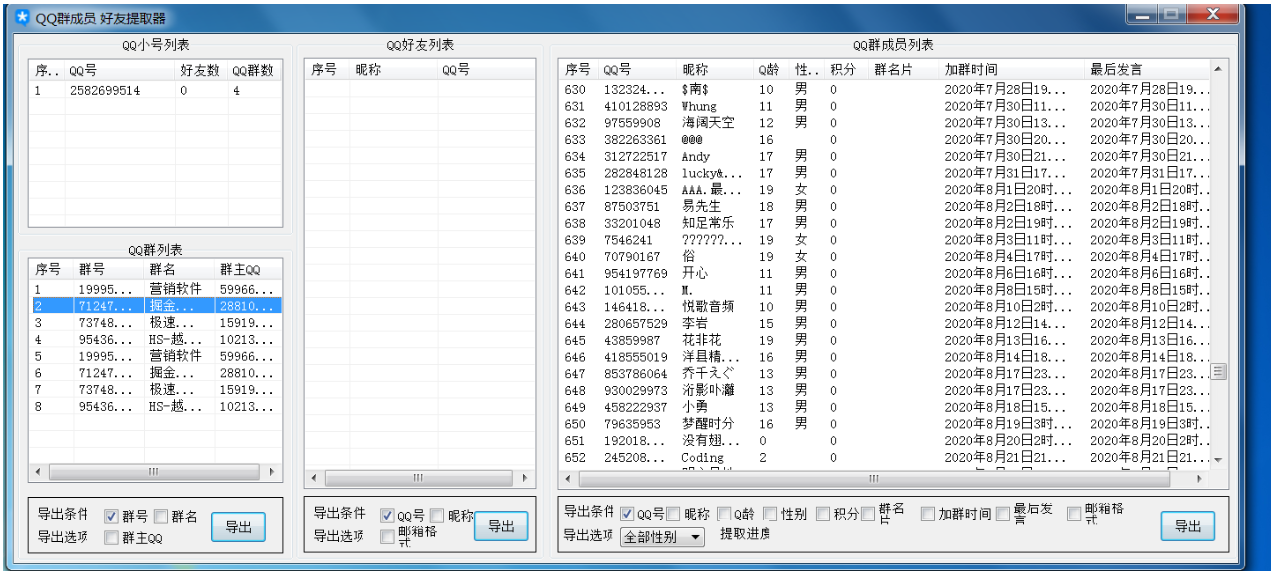This screenshot has height=575, width=1271.
Task: Click 导出 button under QQ群列表
Action: coord(238,527)
